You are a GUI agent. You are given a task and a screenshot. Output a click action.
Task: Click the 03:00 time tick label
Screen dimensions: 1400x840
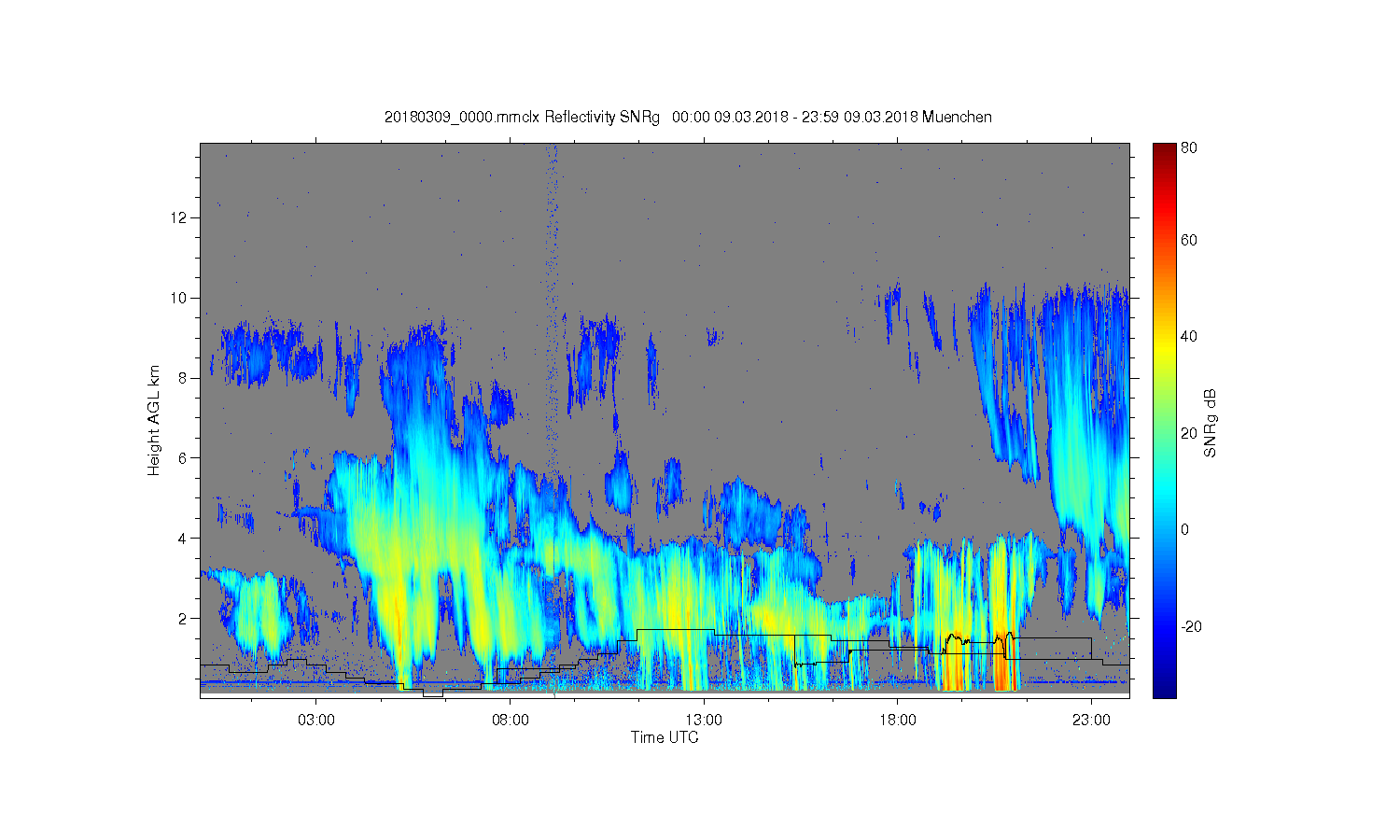click(x=315, y=721)
